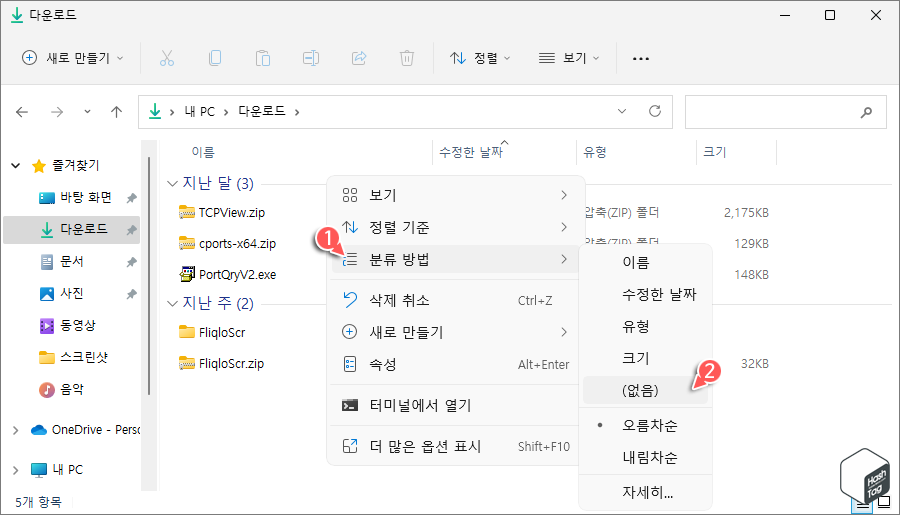The width and height of the screenshot is (900, 515).
Task: Refresh the folder view
Action: (655, 111)
